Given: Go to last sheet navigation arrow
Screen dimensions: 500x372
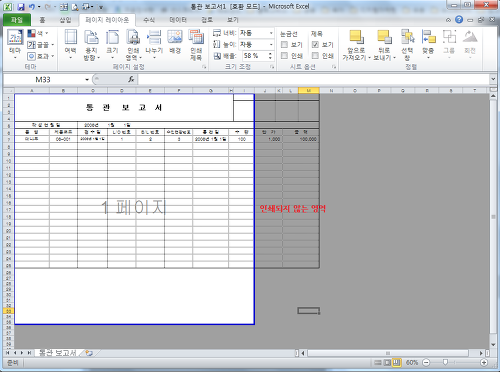Looking at the screenshot, I should [x=29, y=353].
